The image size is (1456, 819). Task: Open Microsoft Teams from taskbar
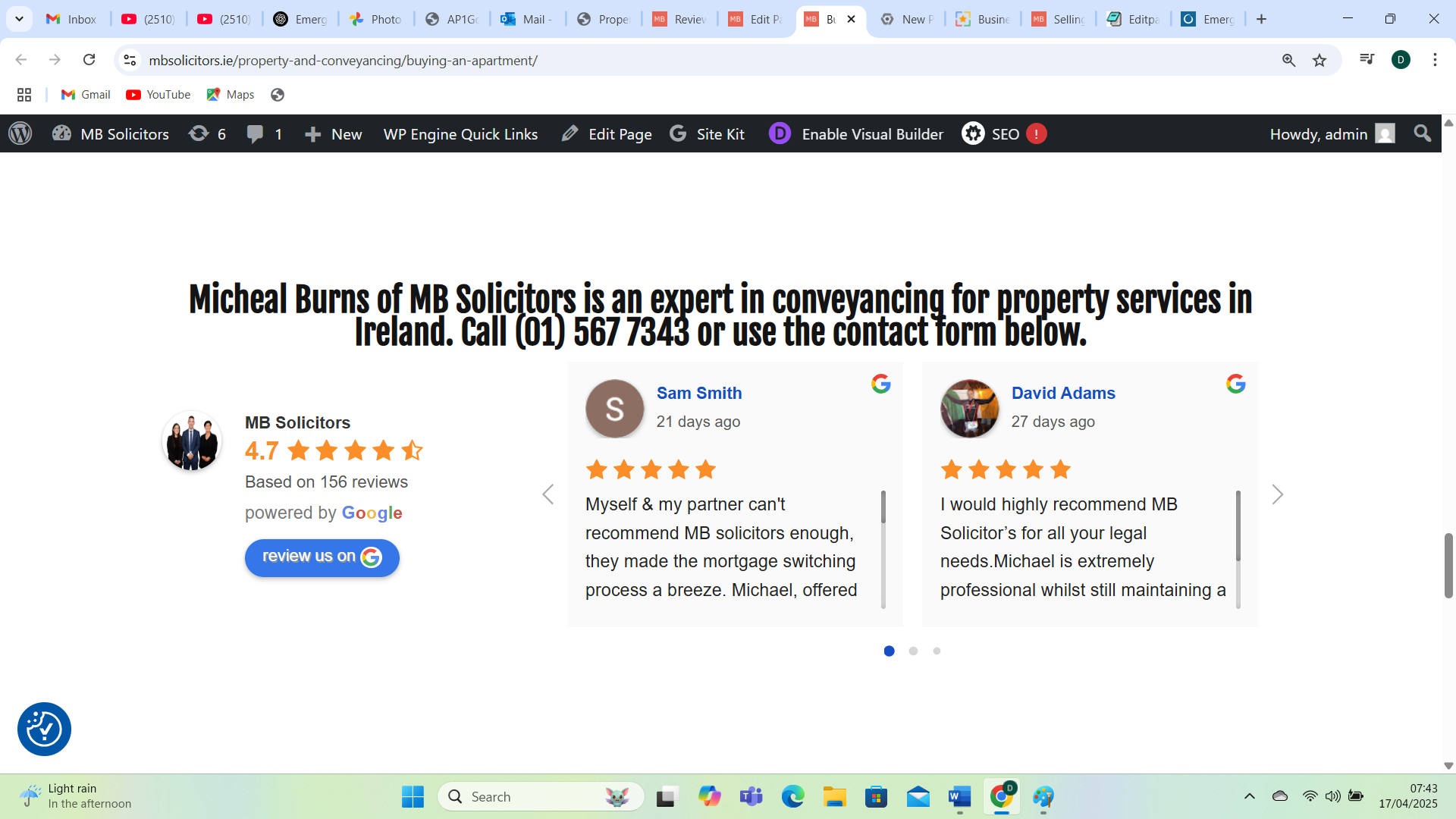[x=751, y=796]
